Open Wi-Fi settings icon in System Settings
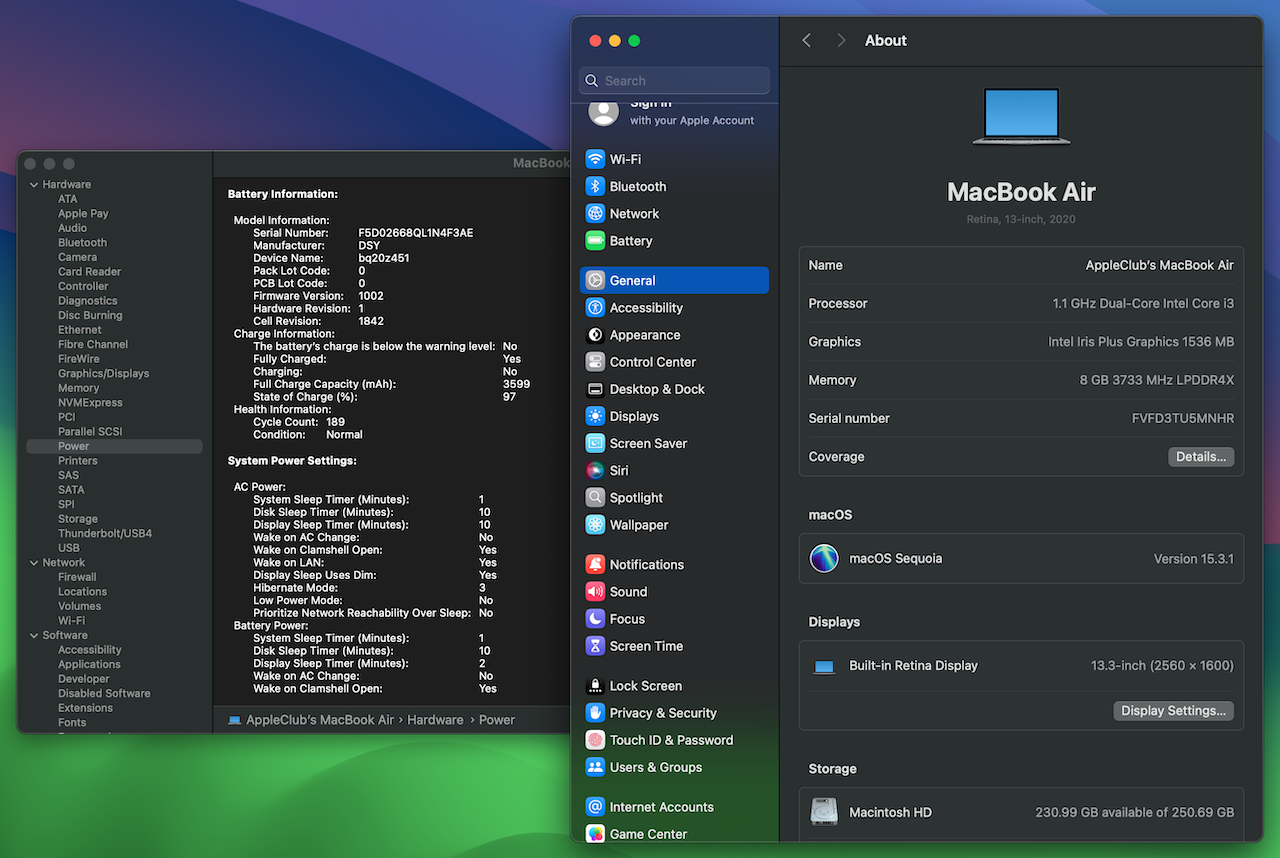This screenshot has width=1280, height=858. 595,159
